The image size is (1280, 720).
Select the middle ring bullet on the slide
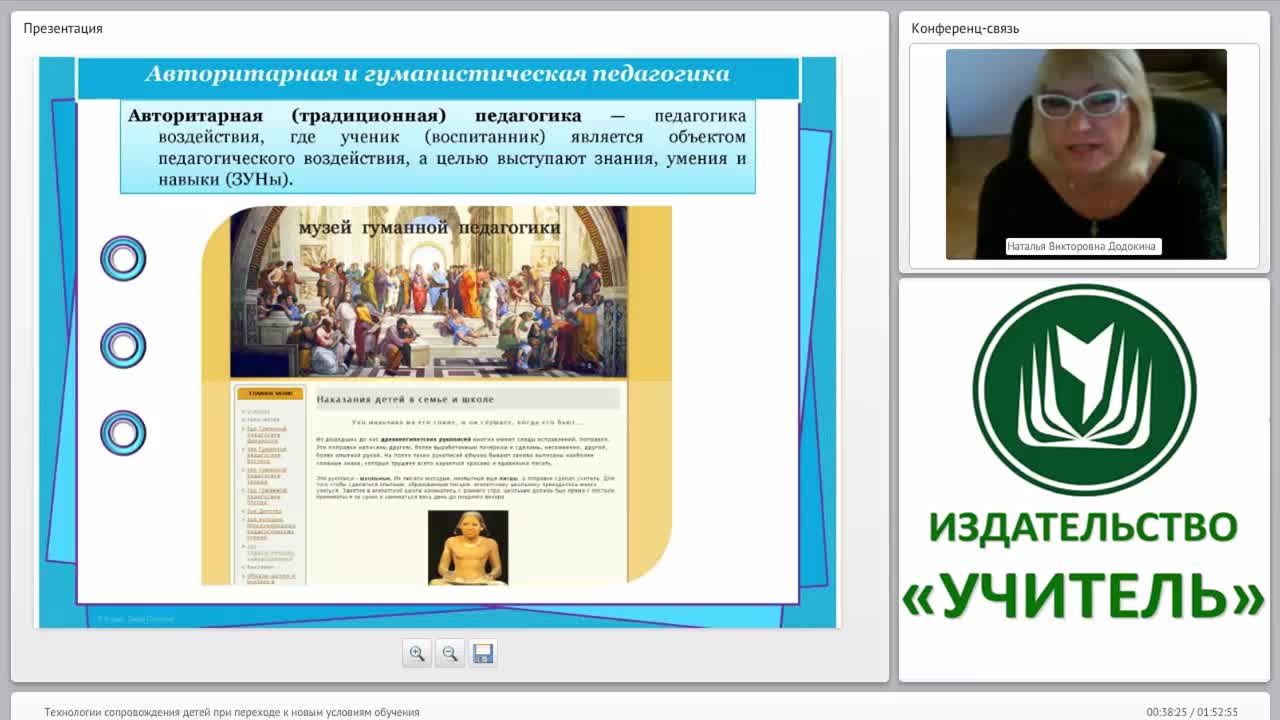coord(123,346)
